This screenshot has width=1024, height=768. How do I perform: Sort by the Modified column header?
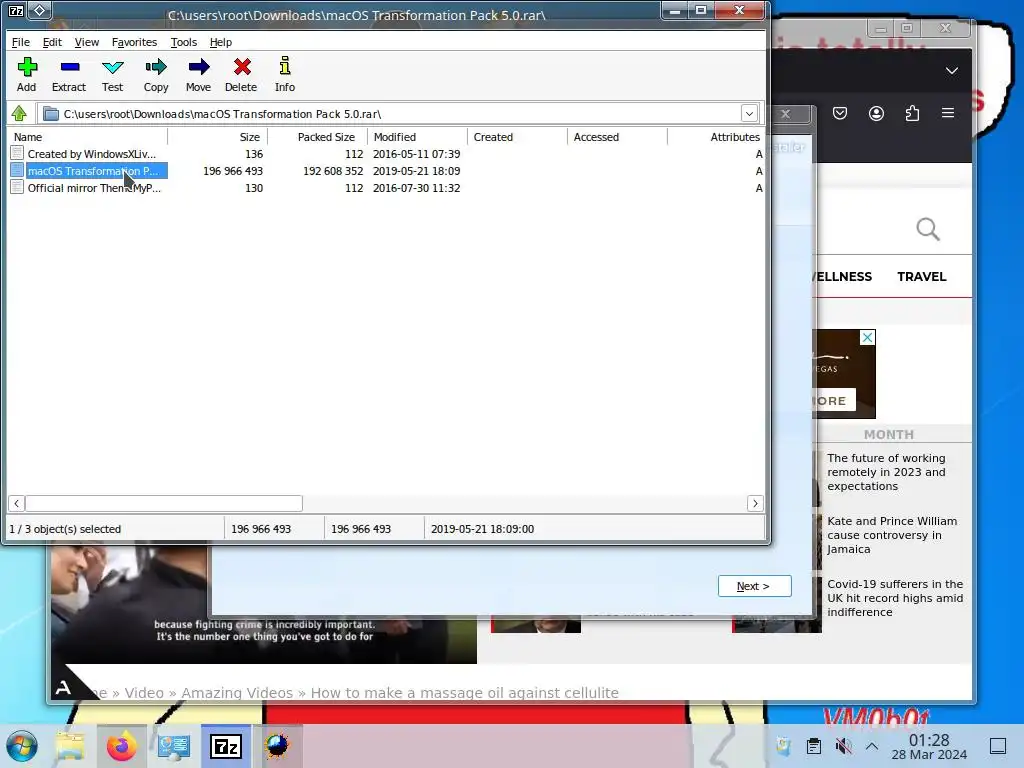418,137
